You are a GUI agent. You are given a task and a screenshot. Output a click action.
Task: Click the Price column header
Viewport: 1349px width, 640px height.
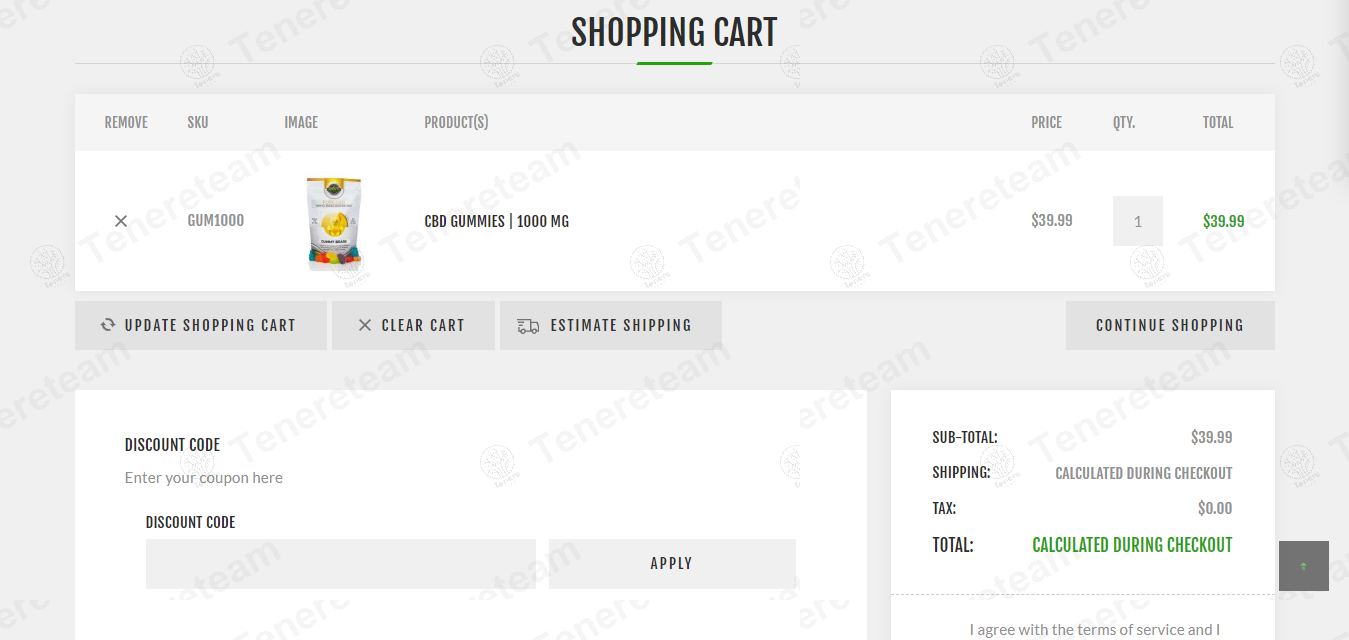pyautogui.click(x=1046, y=122)
